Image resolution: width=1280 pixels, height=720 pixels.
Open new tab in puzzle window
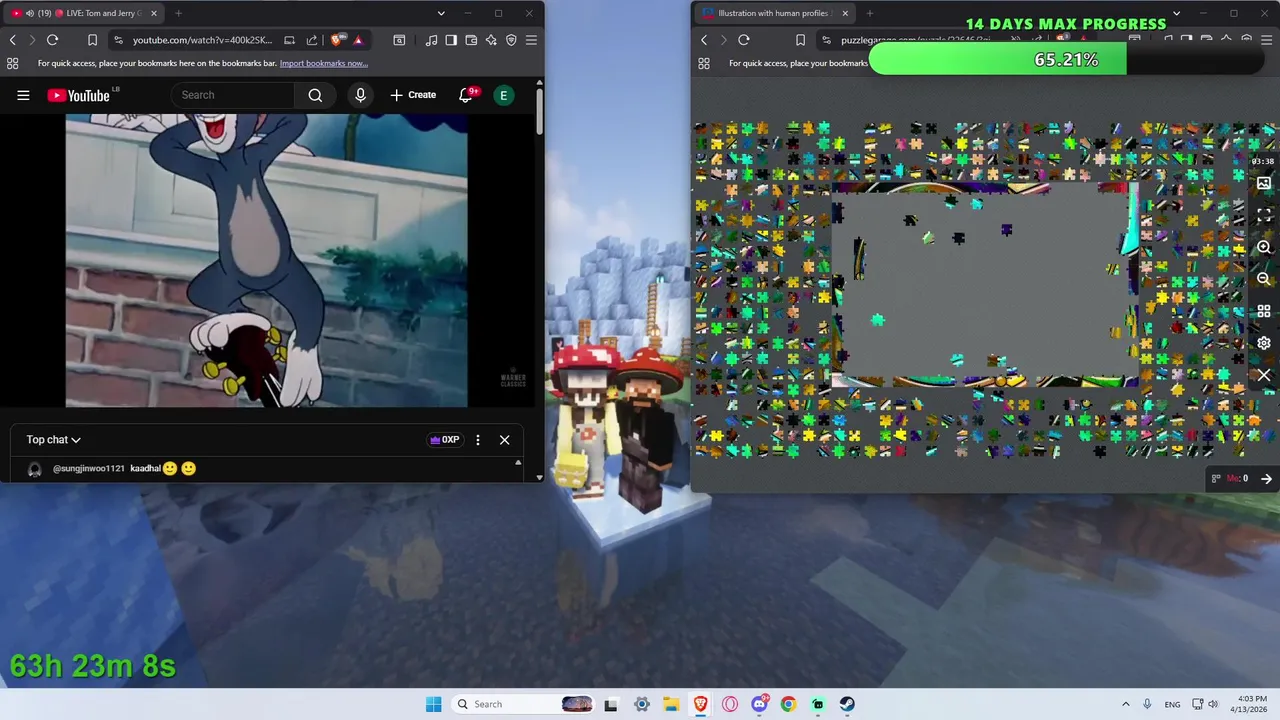point(869,13)
